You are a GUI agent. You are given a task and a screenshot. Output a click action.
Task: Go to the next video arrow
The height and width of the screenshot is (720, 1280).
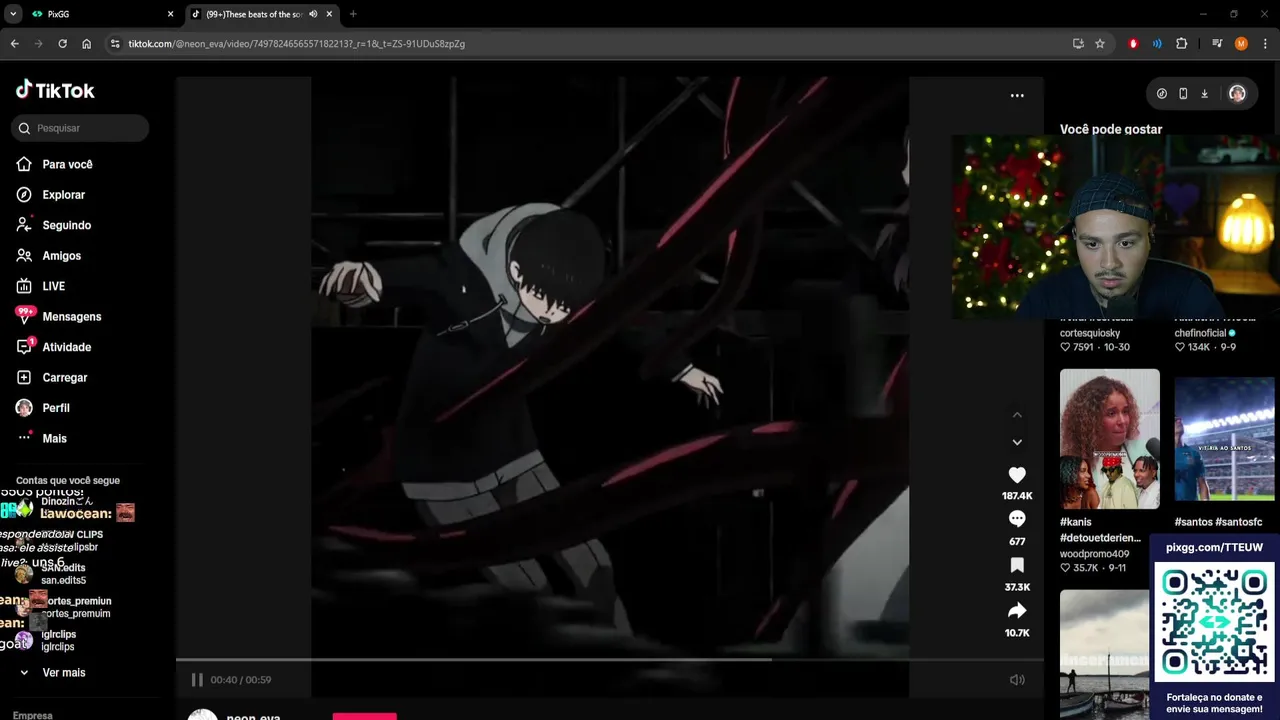[1017, 442]
